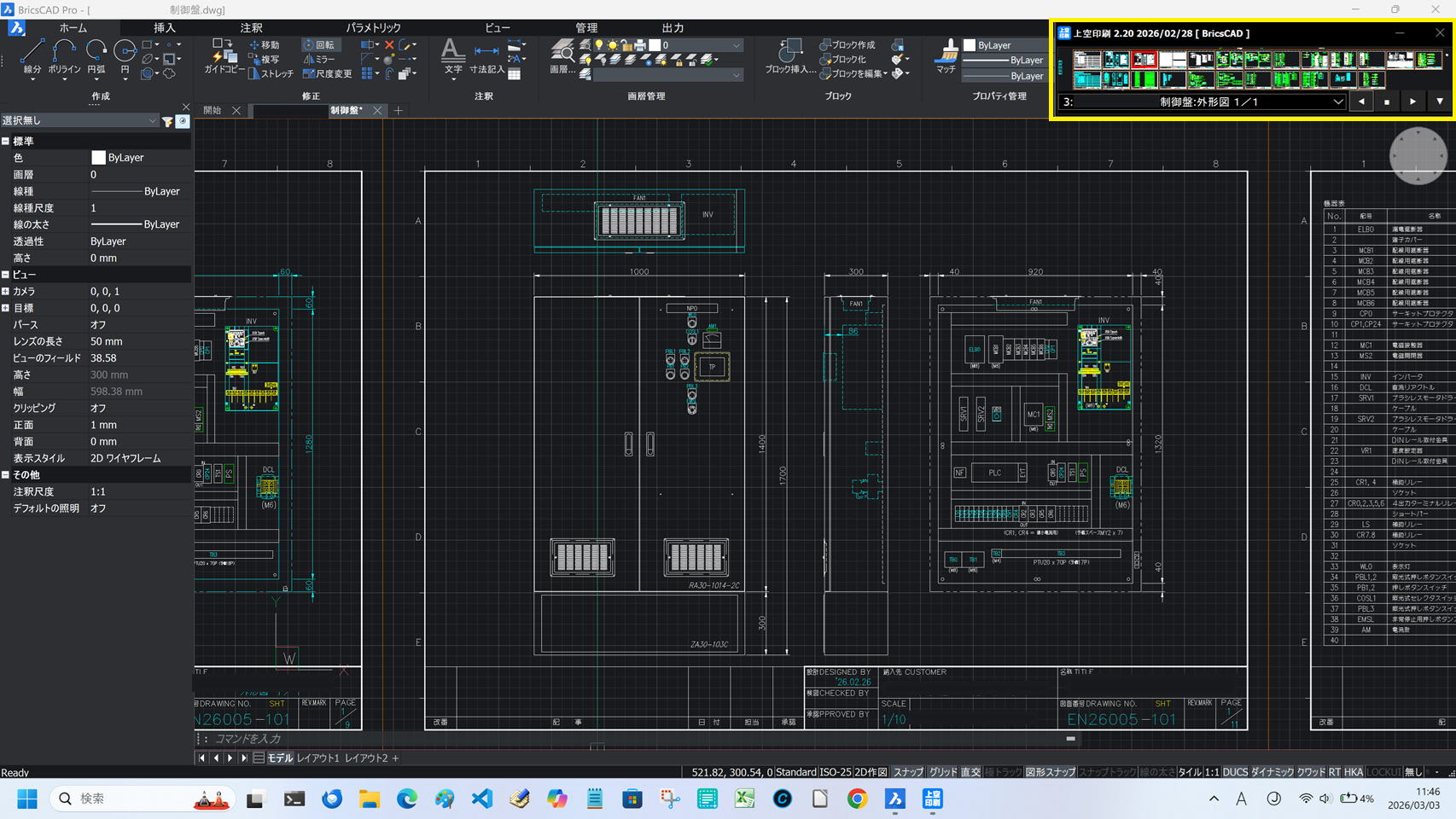Viewport: 1456px width, 819px height.
Task: Click the next sheet arrow in 上空印刷
Action: [x=1412, y=102]
